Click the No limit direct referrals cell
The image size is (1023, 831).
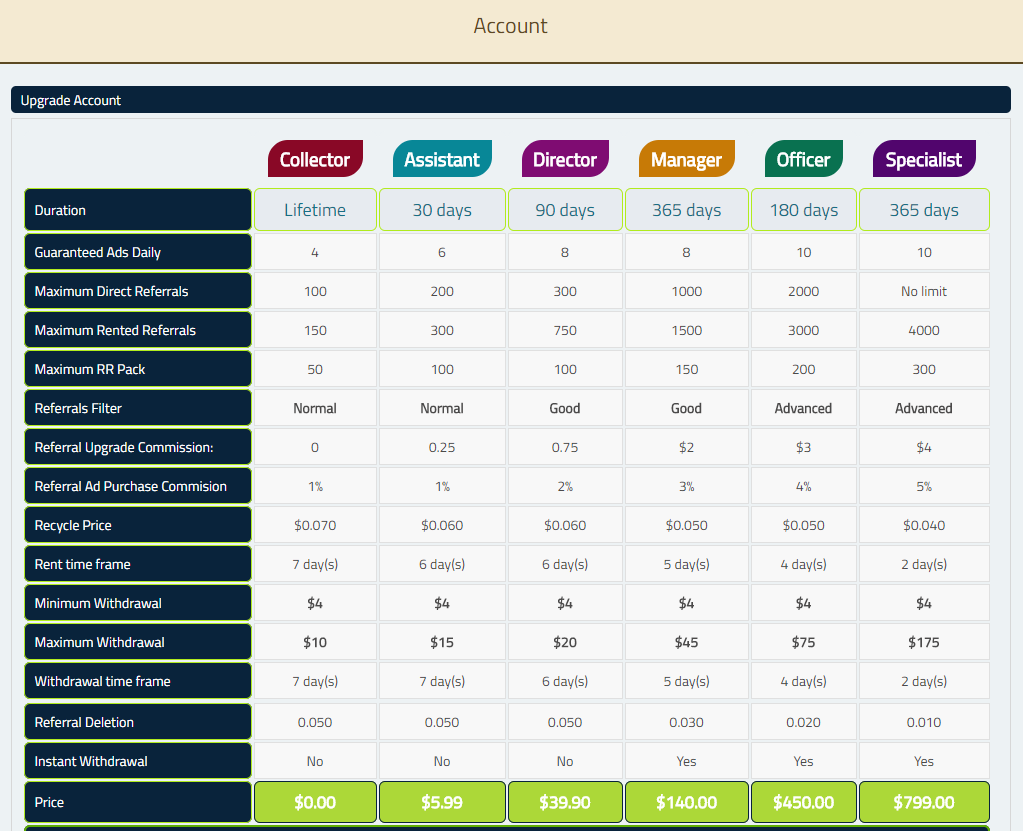tap(924, 291)
